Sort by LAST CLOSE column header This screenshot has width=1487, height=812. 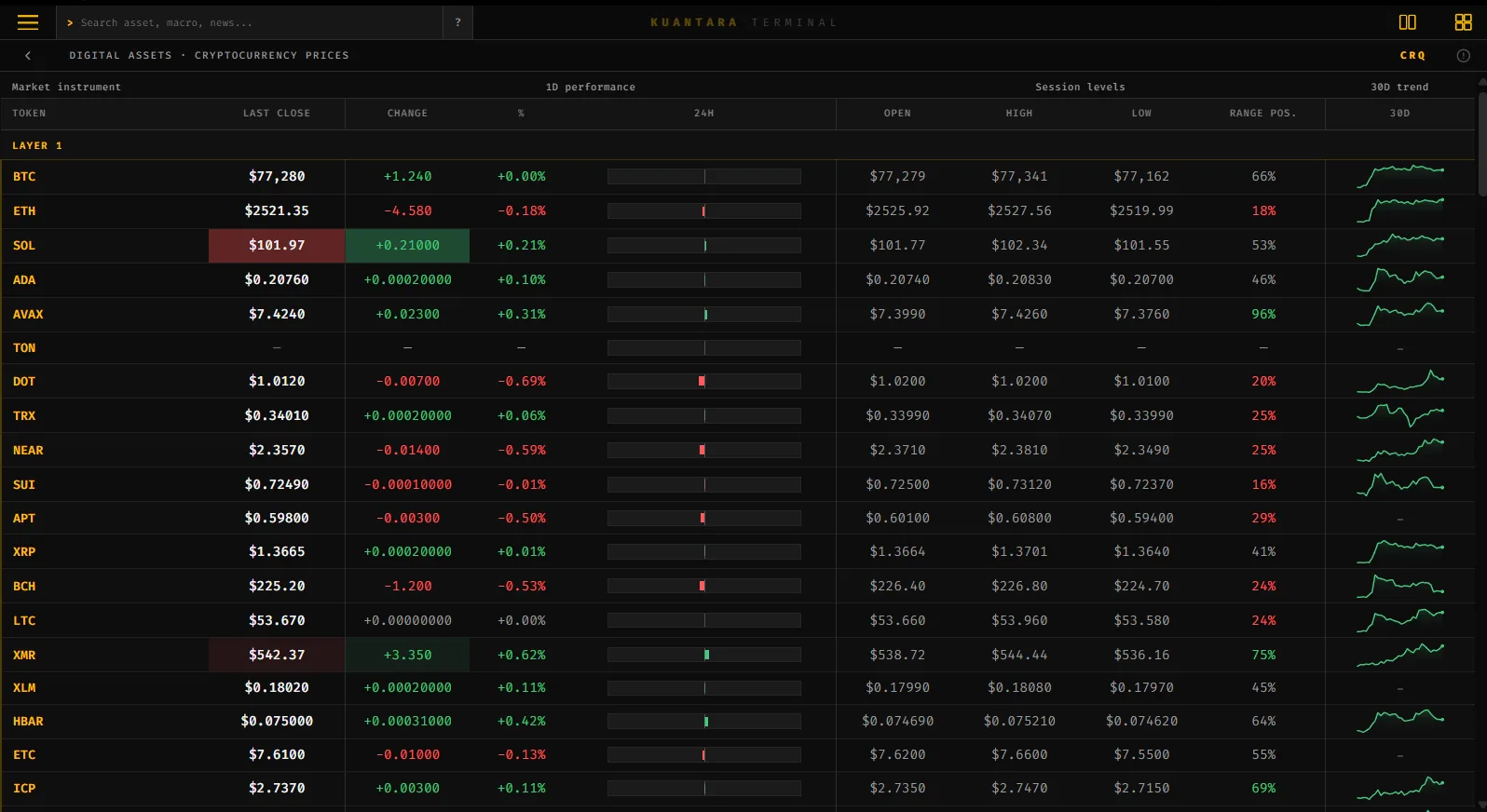(277, 114)
